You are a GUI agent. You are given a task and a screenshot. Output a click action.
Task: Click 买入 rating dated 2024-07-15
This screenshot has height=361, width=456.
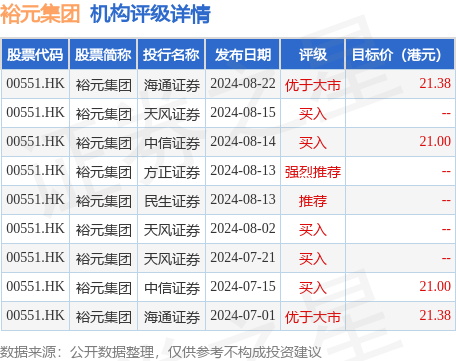pyautogui.click(x=313, y=288)
